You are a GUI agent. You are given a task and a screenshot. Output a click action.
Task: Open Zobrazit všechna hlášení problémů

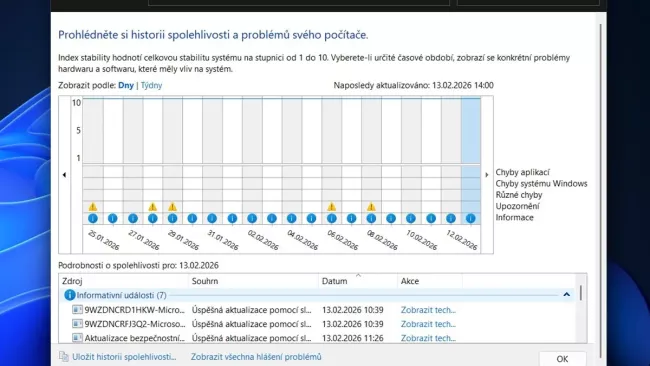(x=256, y=356)
